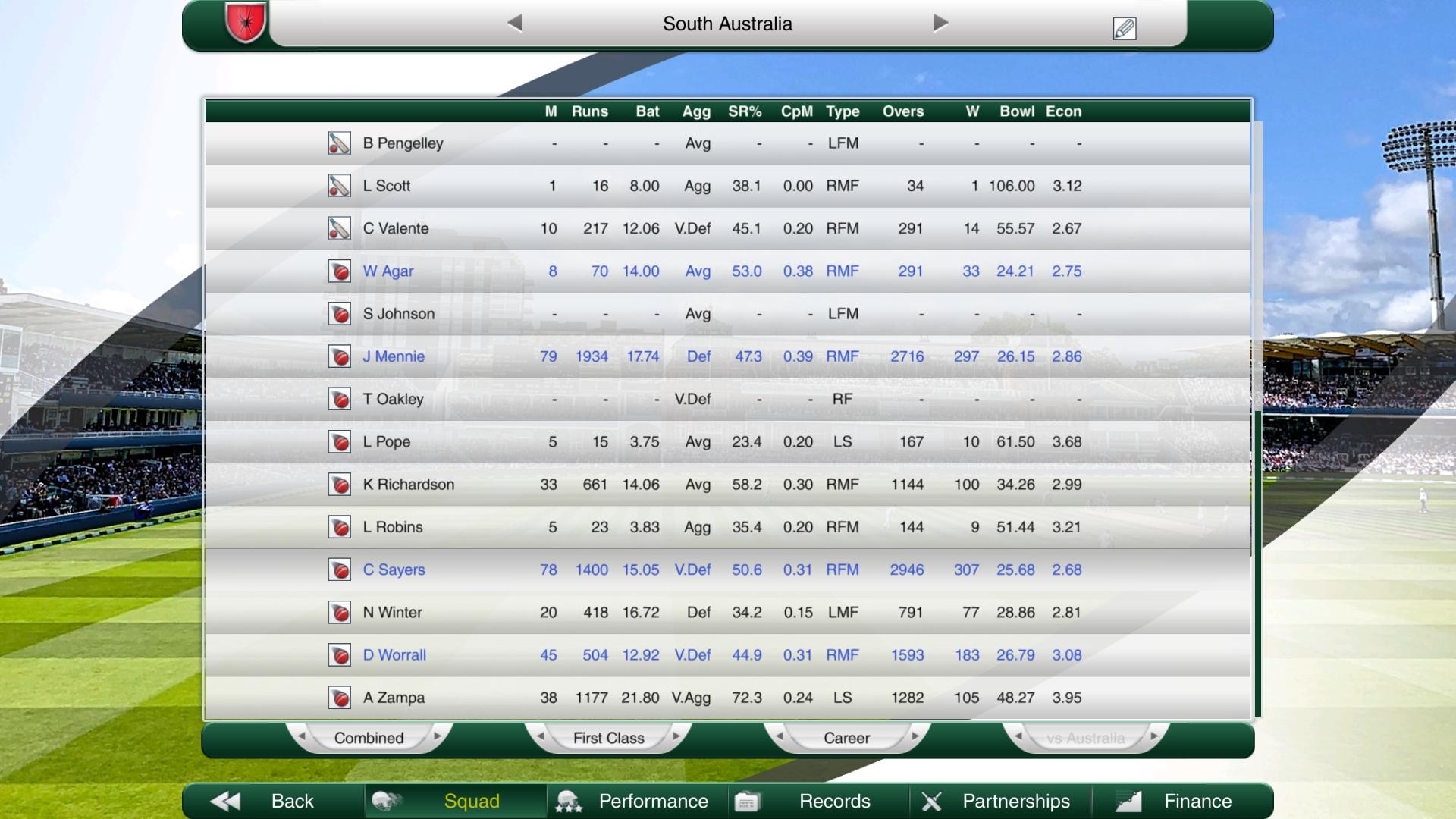The image size is (1456, 819).
Task: Select A Zampa player name
Action: [x=394, y=698]
